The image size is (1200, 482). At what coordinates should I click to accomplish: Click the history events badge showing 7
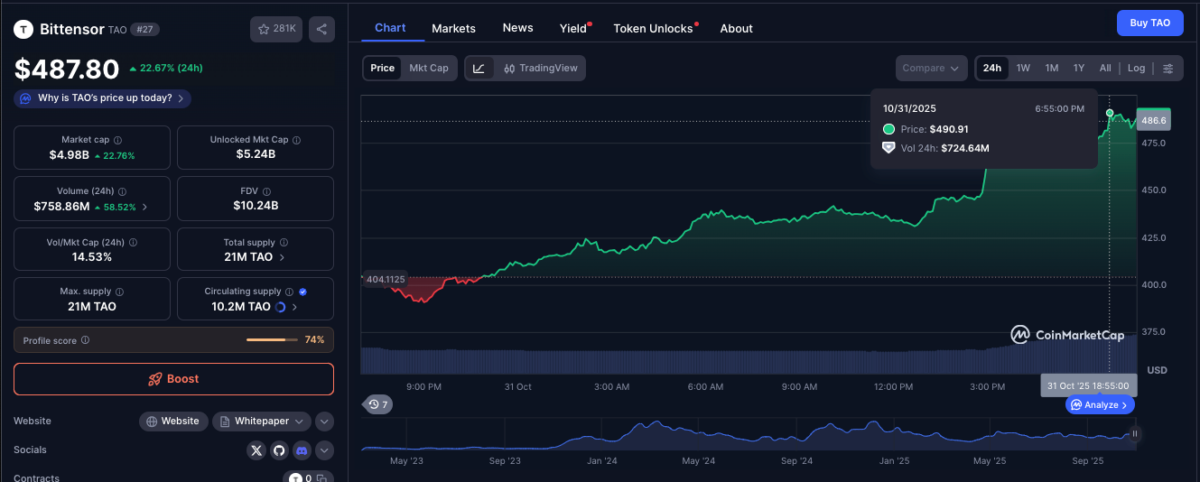tap(378, 404)
